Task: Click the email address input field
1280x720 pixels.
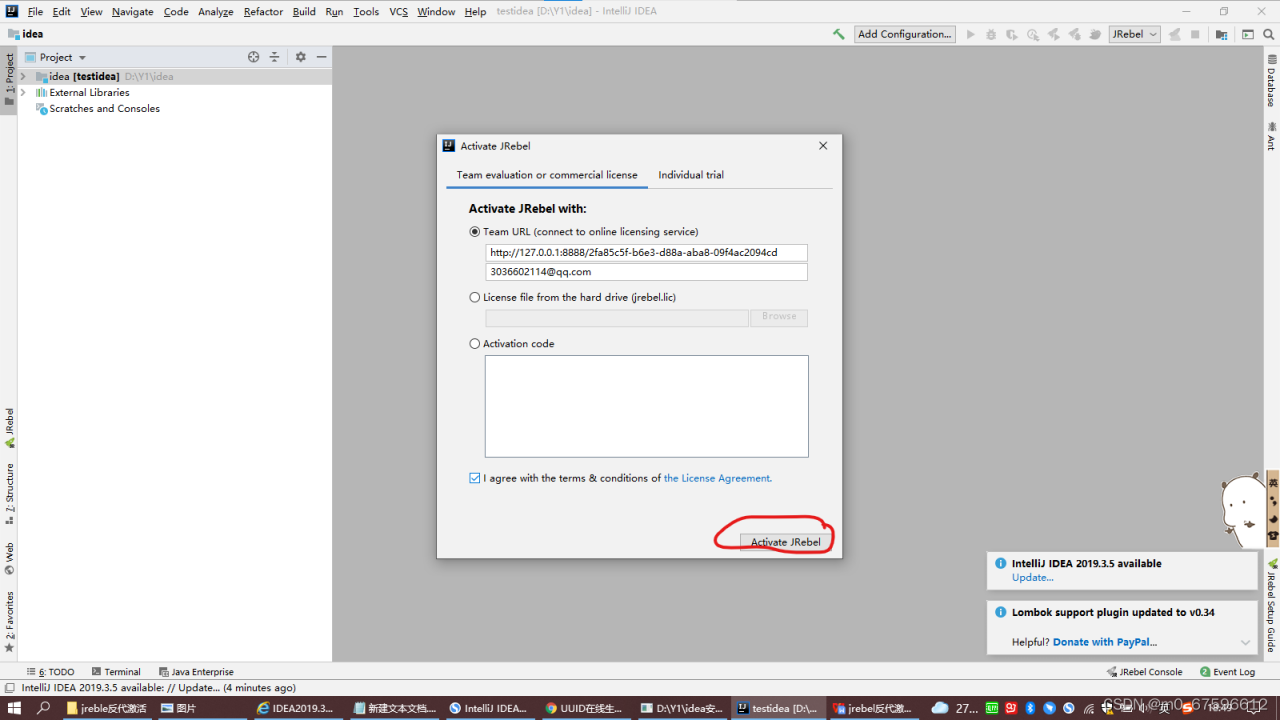Action: tap(646, 272)
